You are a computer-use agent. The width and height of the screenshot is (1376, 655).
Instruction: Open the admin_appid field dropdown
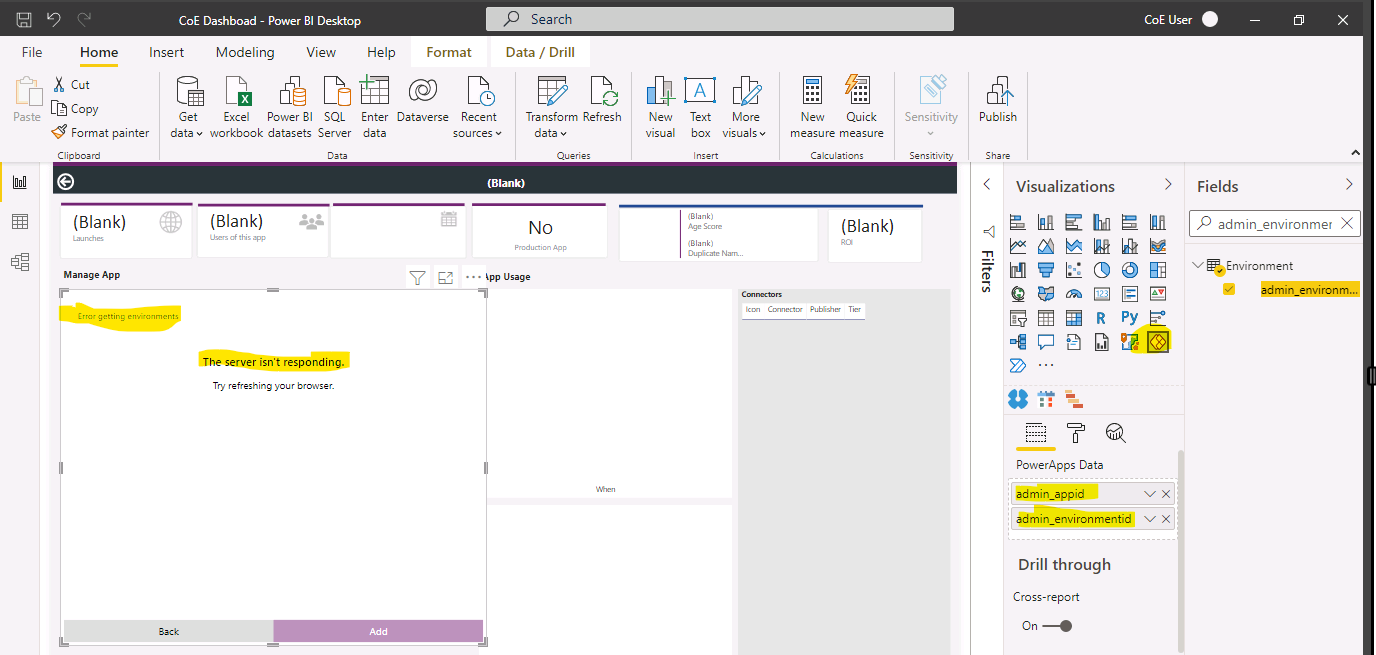click(1148, 493)
